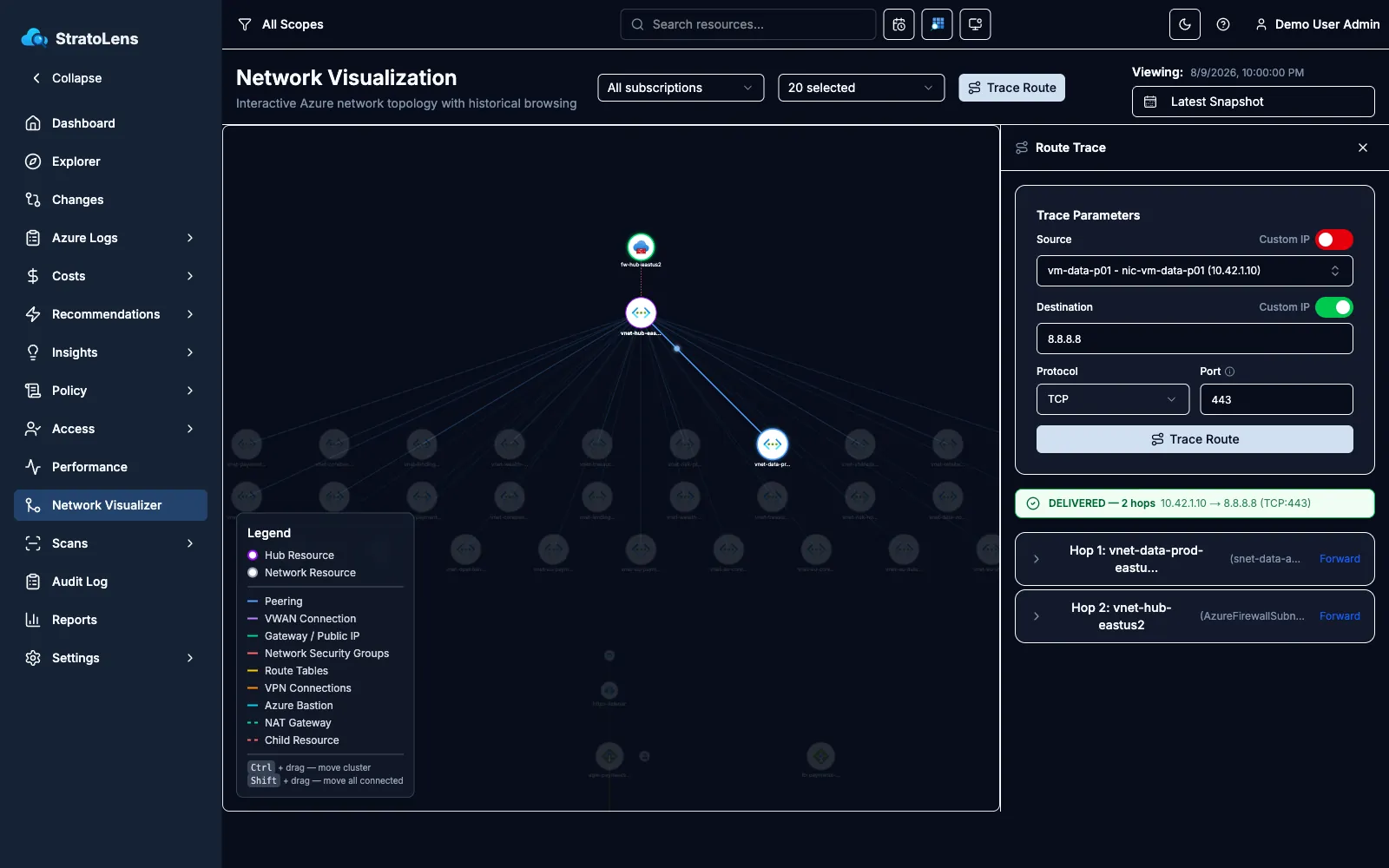Screen dimensions: 1389x868
Task: Click the Destination IP field with 8.8.8.8
Action: tap(1195, 339)
